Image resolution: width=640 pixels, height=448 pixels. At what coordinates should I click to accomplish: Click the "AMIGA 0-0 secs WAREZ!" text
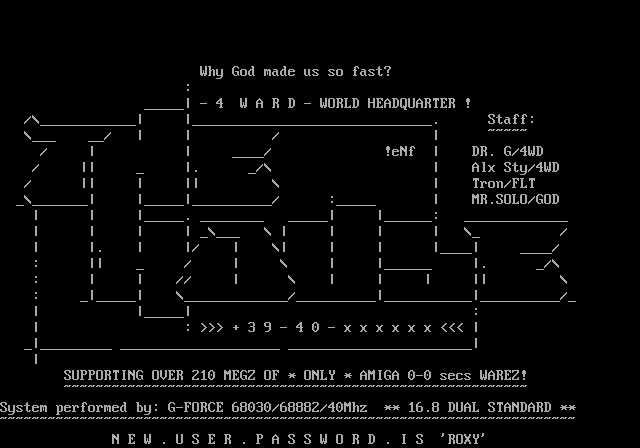(x=435, y=375)
